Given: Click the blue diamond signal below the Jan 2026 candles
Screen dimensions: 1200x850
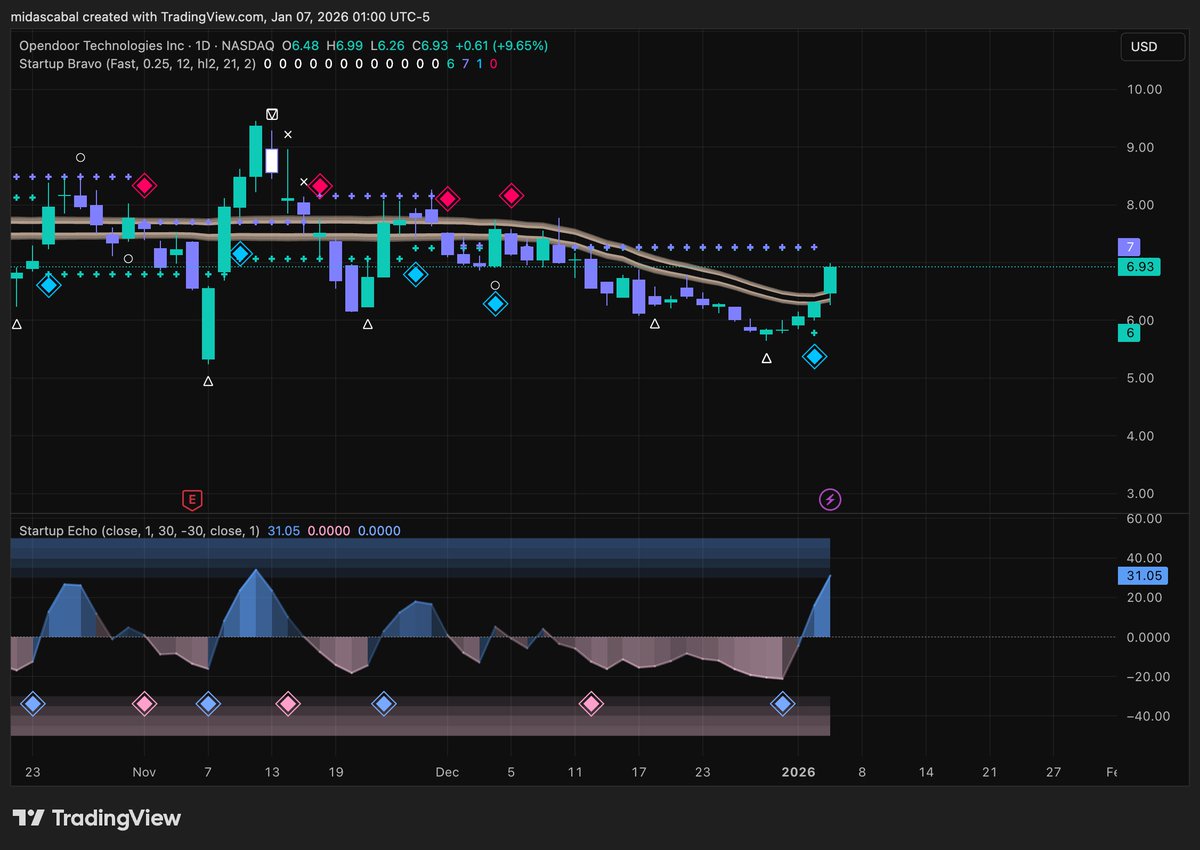Looking at the screenshot, I should click(x=815, y=356).
